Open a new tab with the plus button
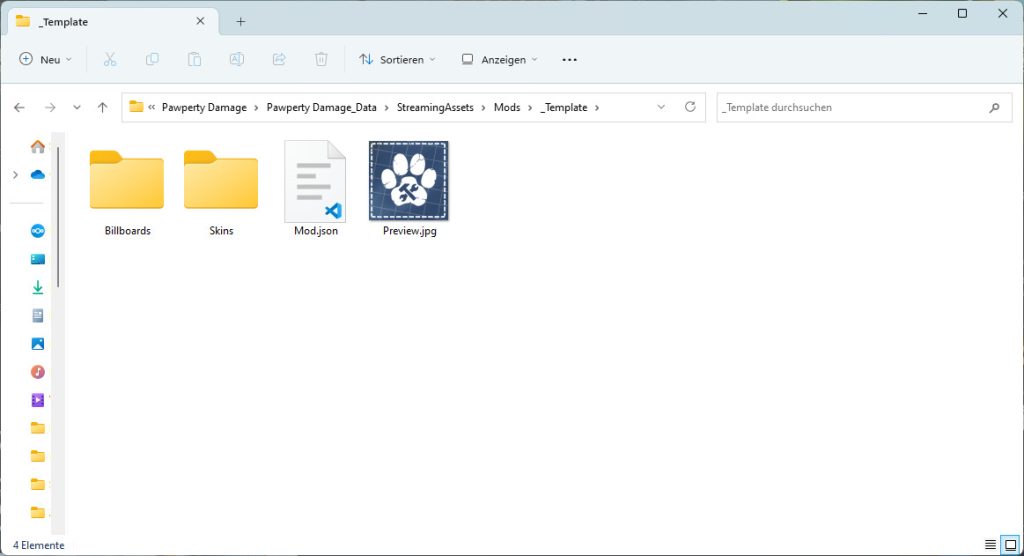 point(241,21)
